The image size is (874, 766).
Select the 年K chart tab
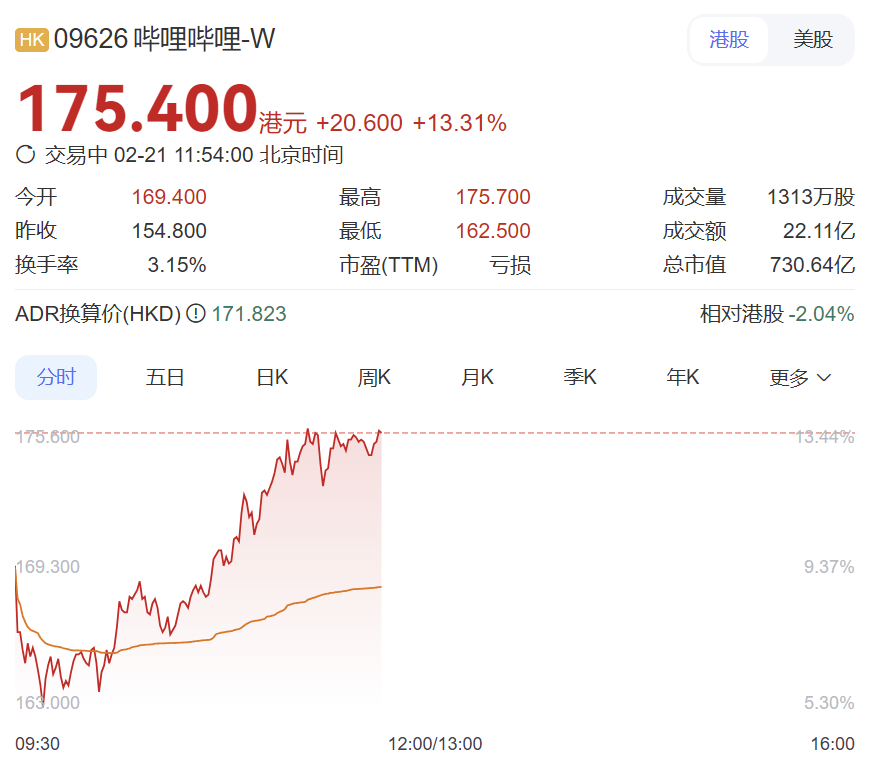(682, 377)
